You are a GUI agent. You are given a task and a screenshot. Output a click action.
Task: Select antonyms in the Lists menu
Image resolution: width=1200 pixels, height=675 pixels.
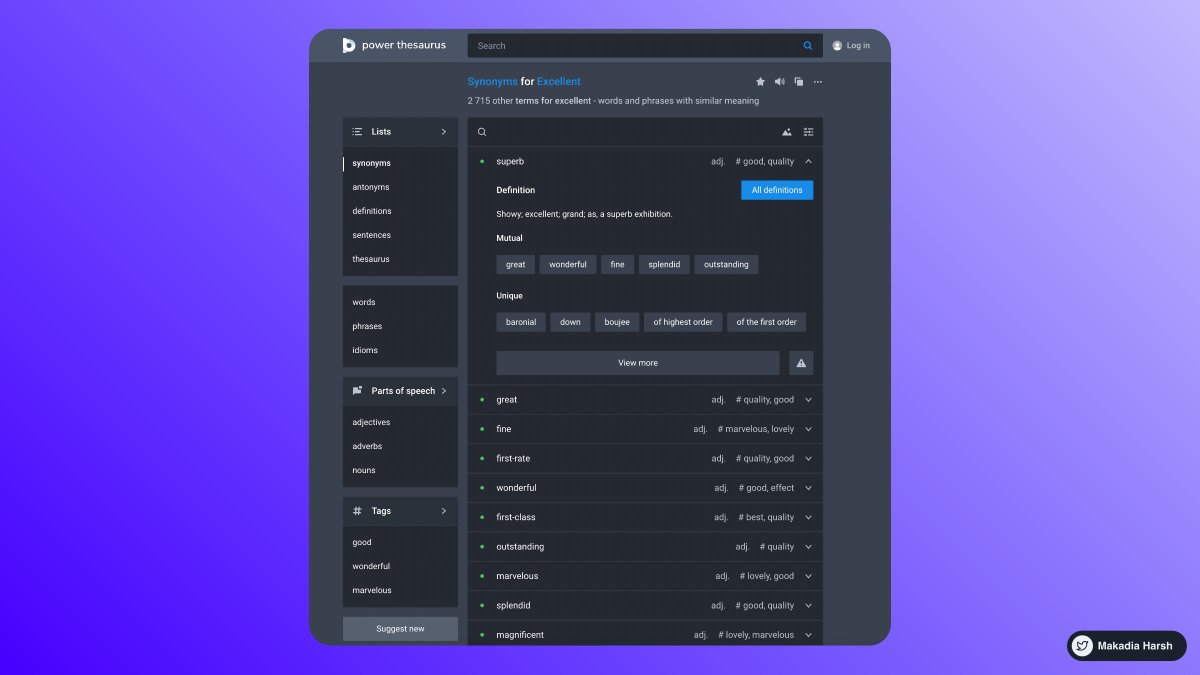371,187
